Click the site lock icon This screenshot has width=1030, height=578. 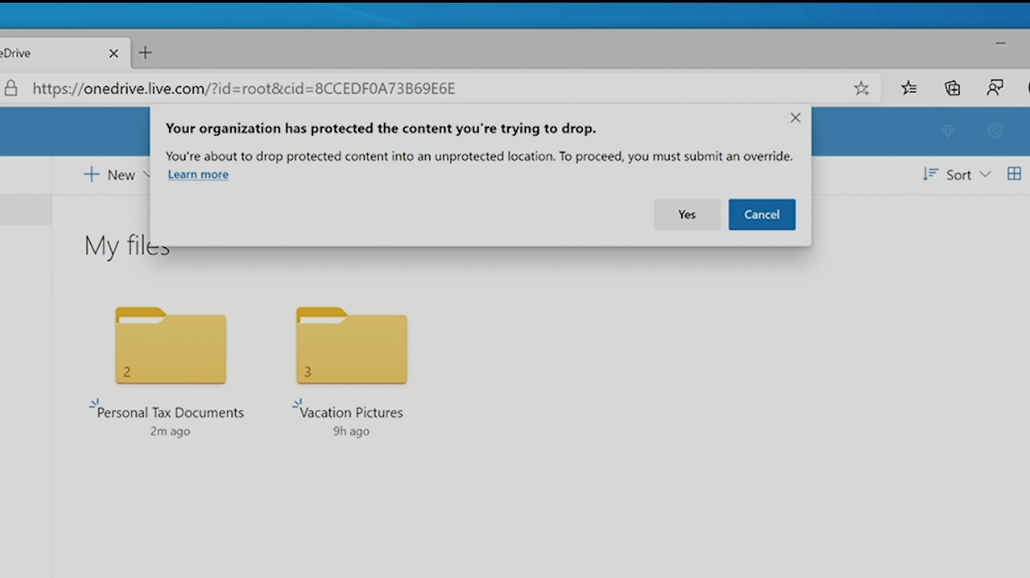click(x=10, y=88)
